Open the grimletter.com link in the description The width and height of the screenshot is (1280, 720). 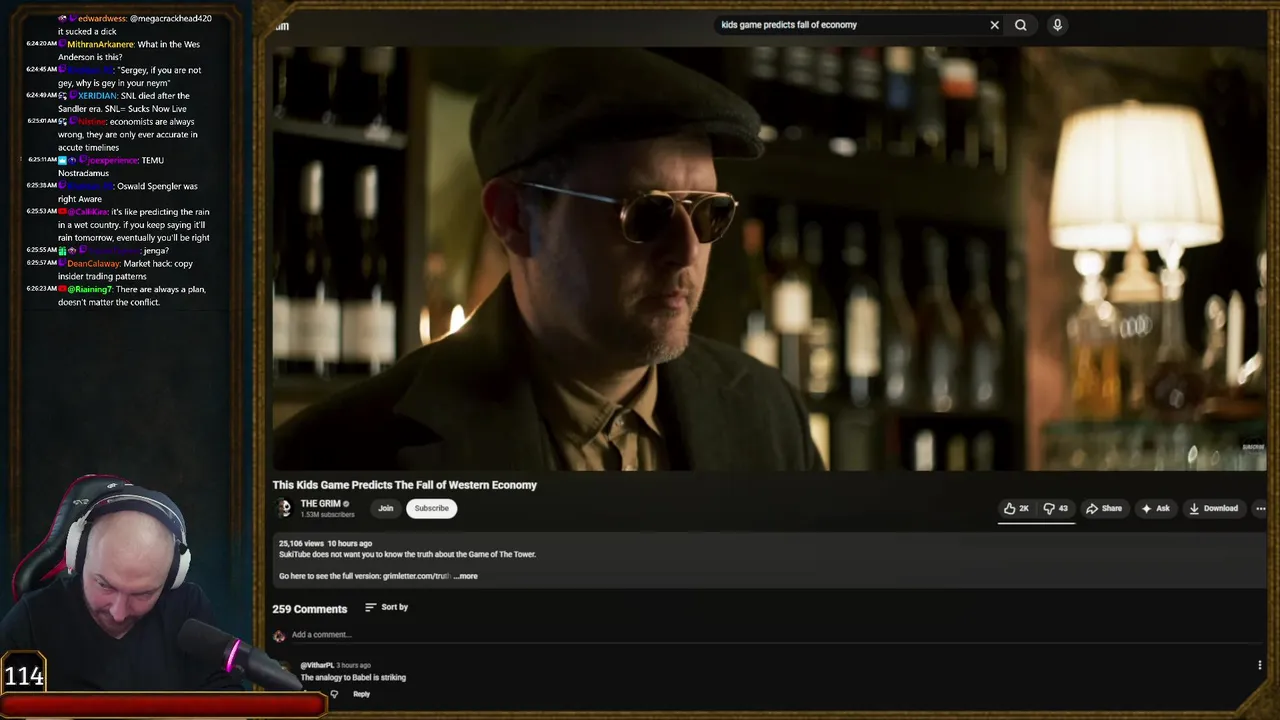tap(416, 576)
